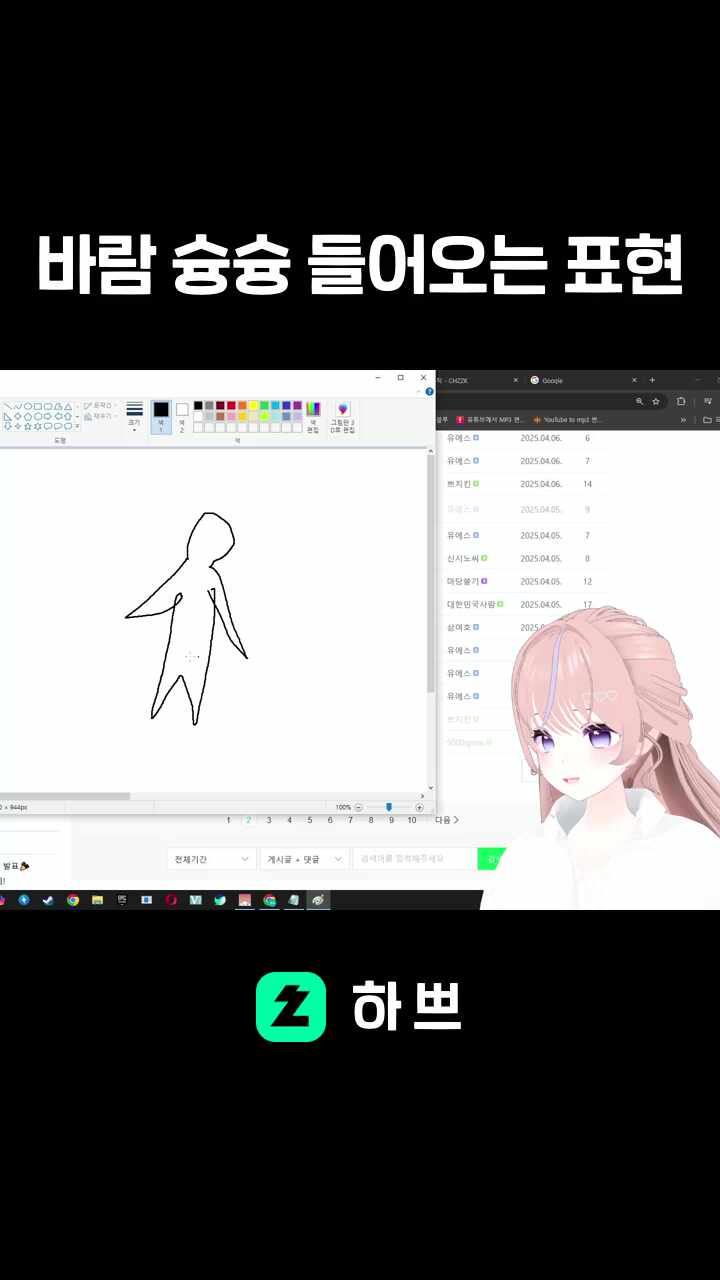Pick the orange swatch in Paint palette

click(242, 406)
